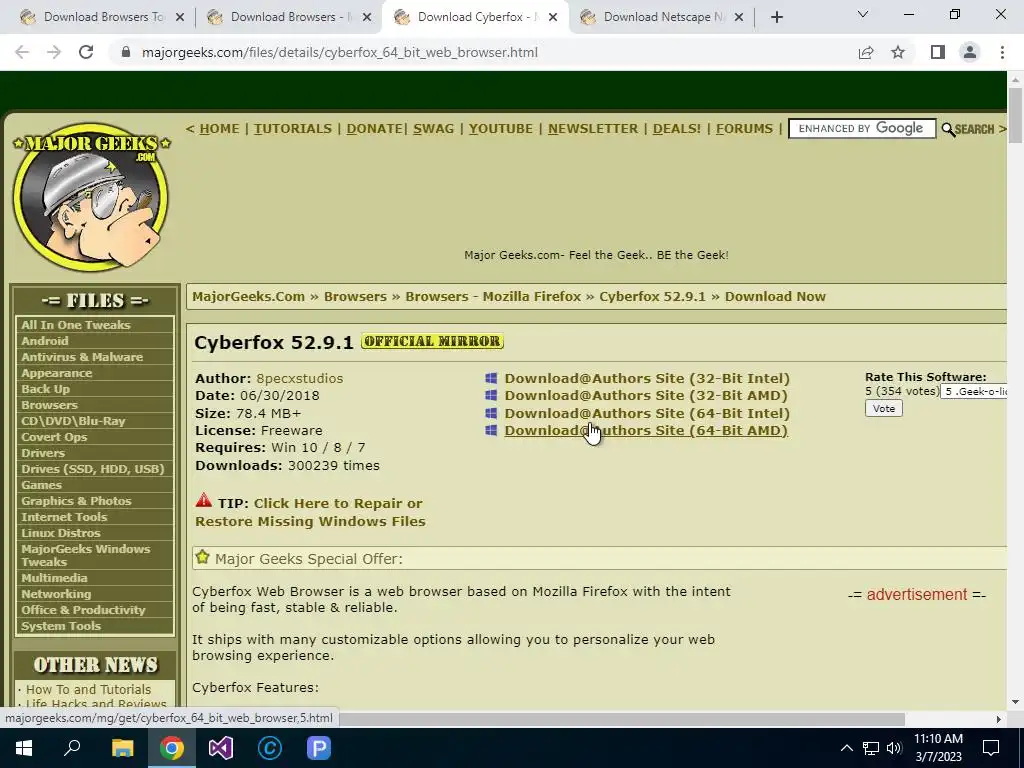This screenshot has width=1024, height=768.
Task: Click the Google enhanced search field
Action: (862, 129)
